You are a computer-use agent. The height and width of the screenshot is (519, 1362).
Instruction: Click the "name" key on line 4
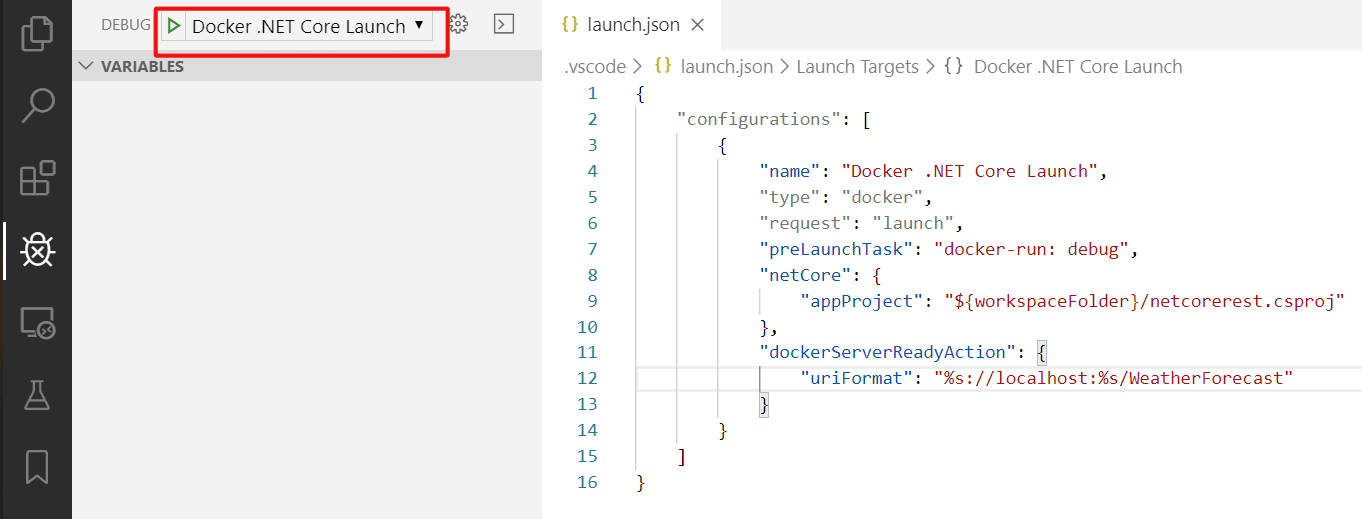pyautogui.click(x=790, y=171)
